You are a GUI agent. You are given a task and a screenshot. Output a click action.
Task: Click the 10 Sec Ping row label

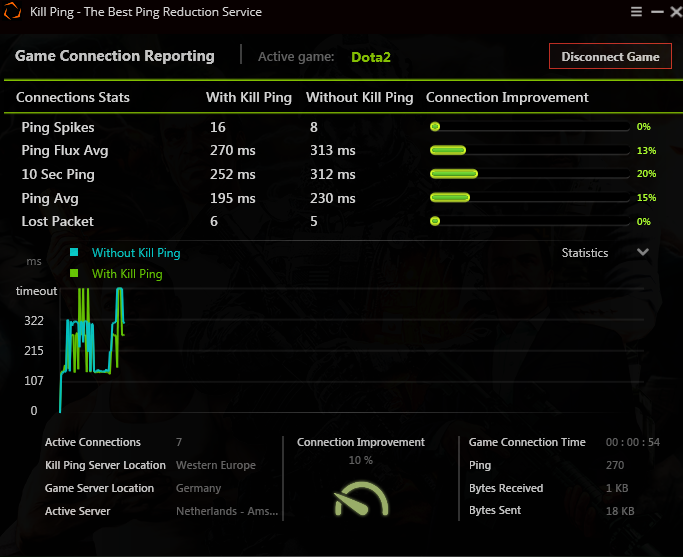pos(58,174)
